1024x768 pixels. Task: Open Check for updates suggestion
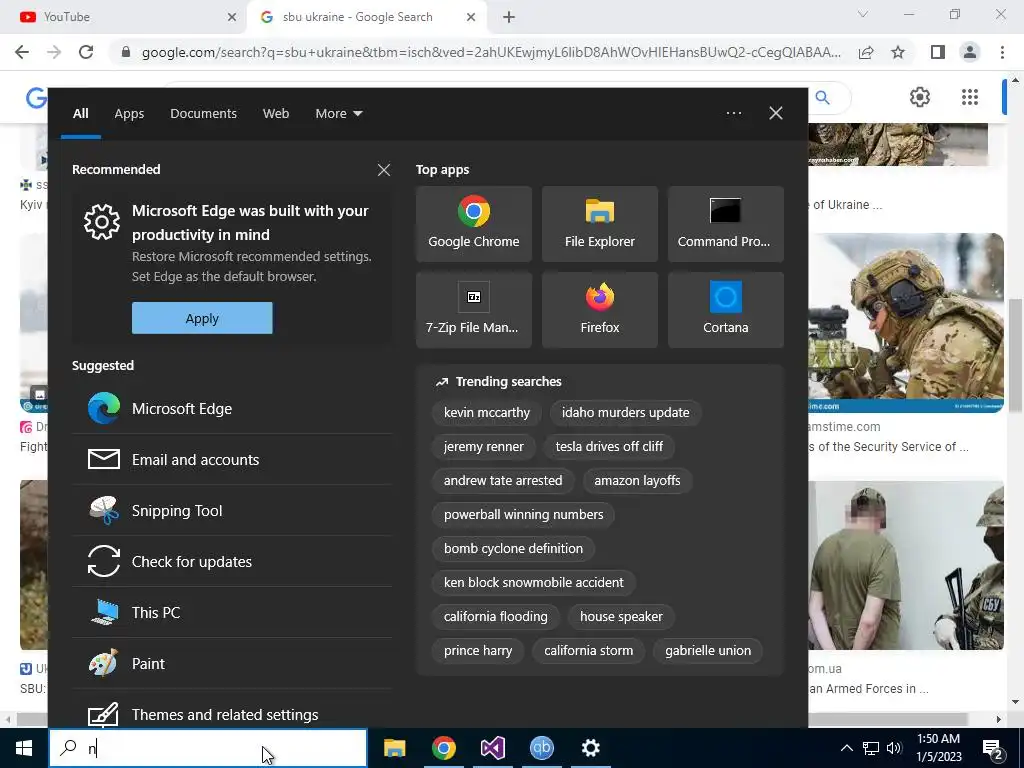coord(232,561)
